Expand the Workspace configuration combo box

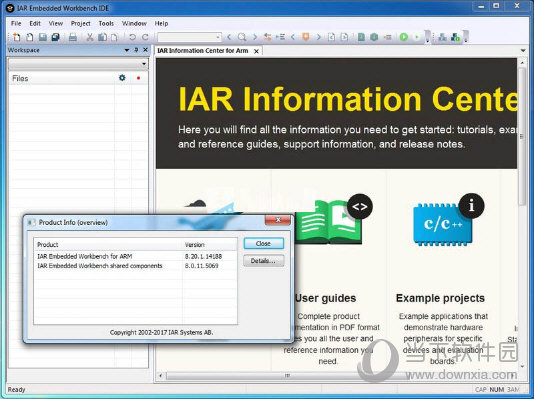click(144, 64)
